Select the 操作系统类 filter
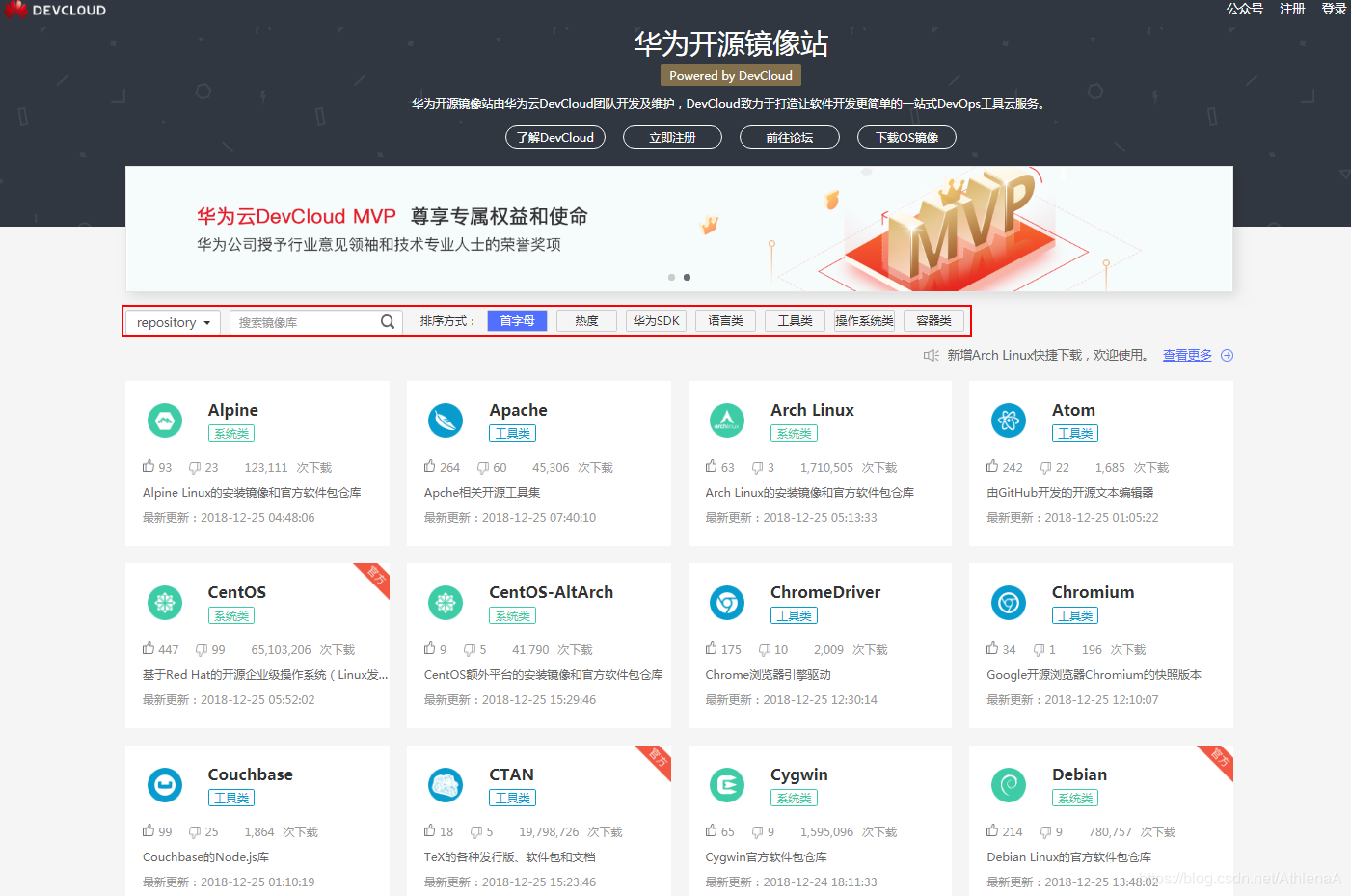Image resolution: width=1351 pixels, height=896 pixels. tap(864, 320)
